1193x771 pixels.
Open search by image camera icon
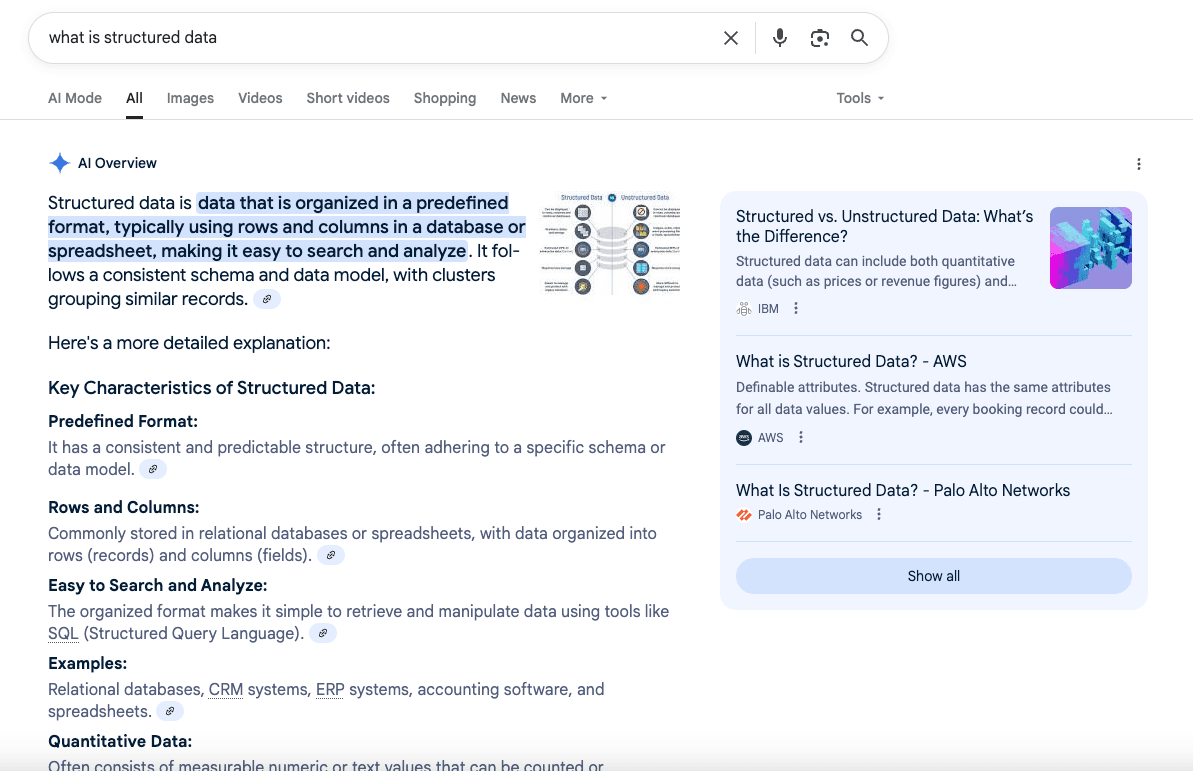pos(820,38)
